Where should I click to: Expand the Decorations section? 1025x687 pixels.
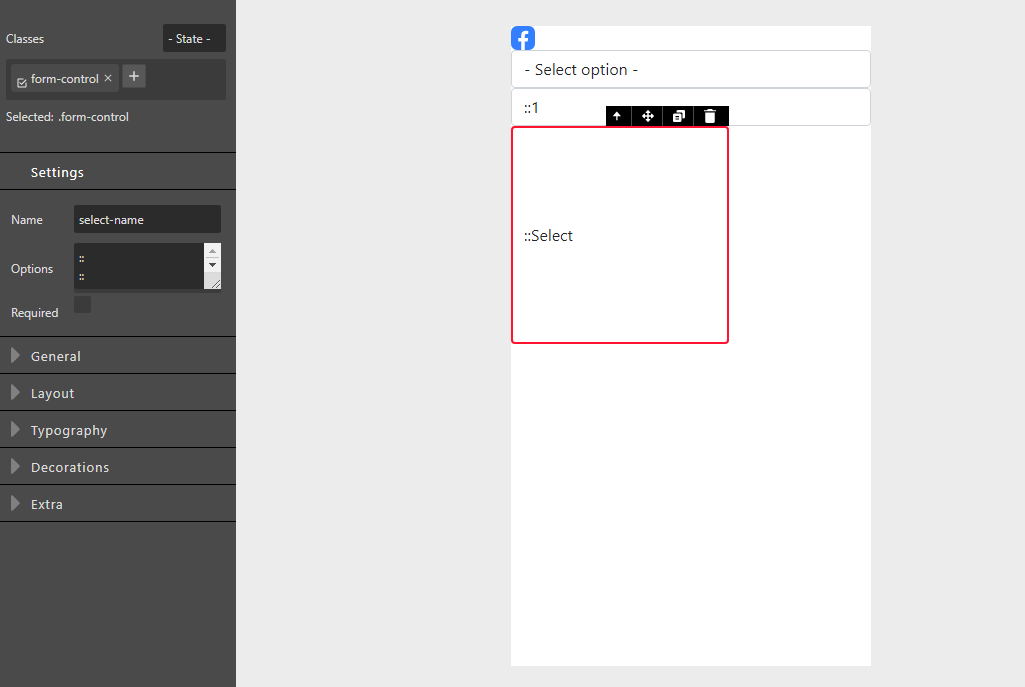click(x=118, y=466)
